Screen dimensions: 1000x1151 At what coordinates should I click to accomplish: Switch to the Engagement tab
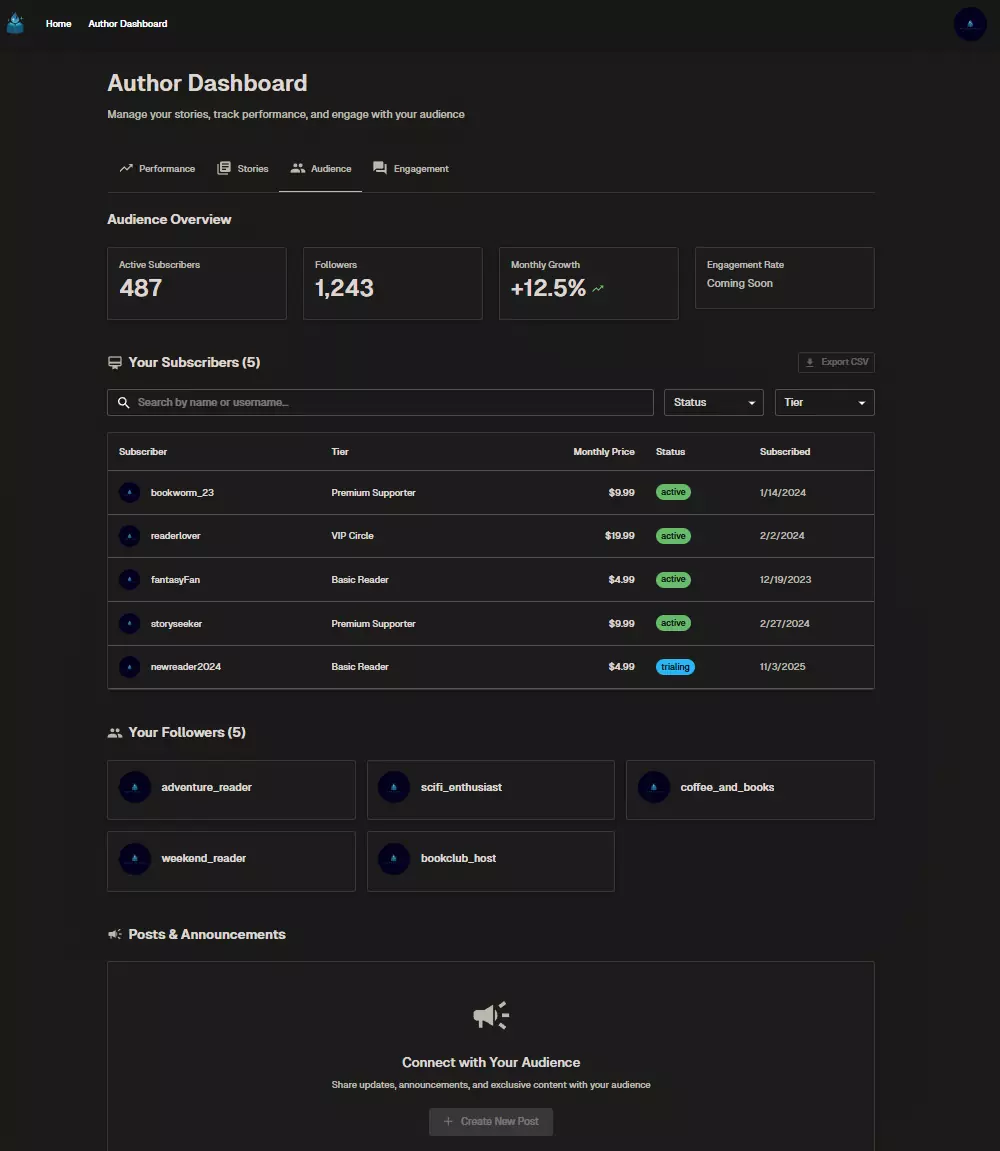tap(411, 168)
